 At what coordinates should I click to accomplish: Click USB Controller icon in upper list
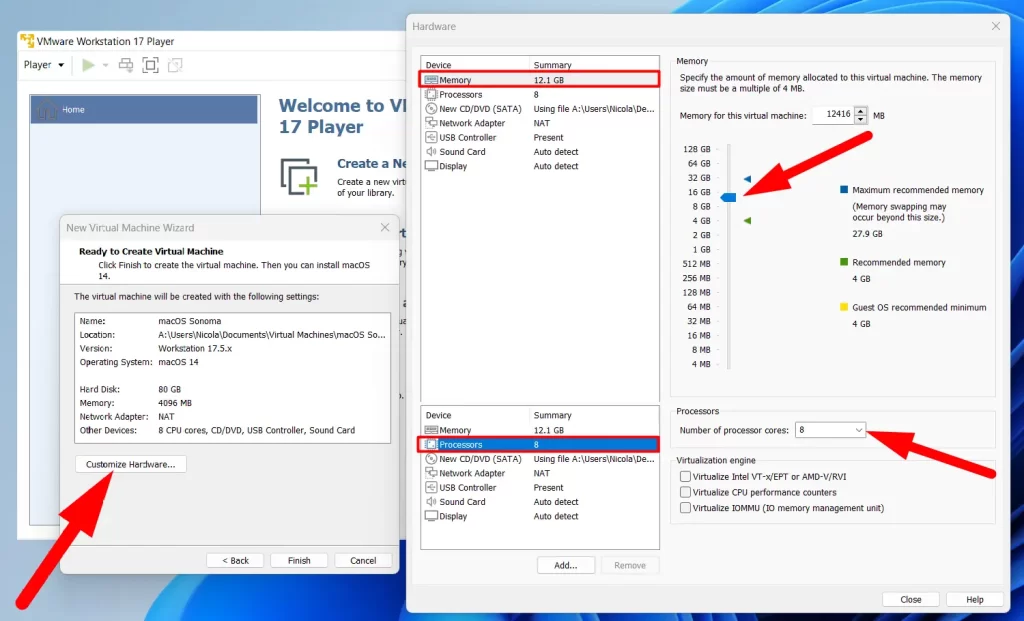tap(431, 137)
